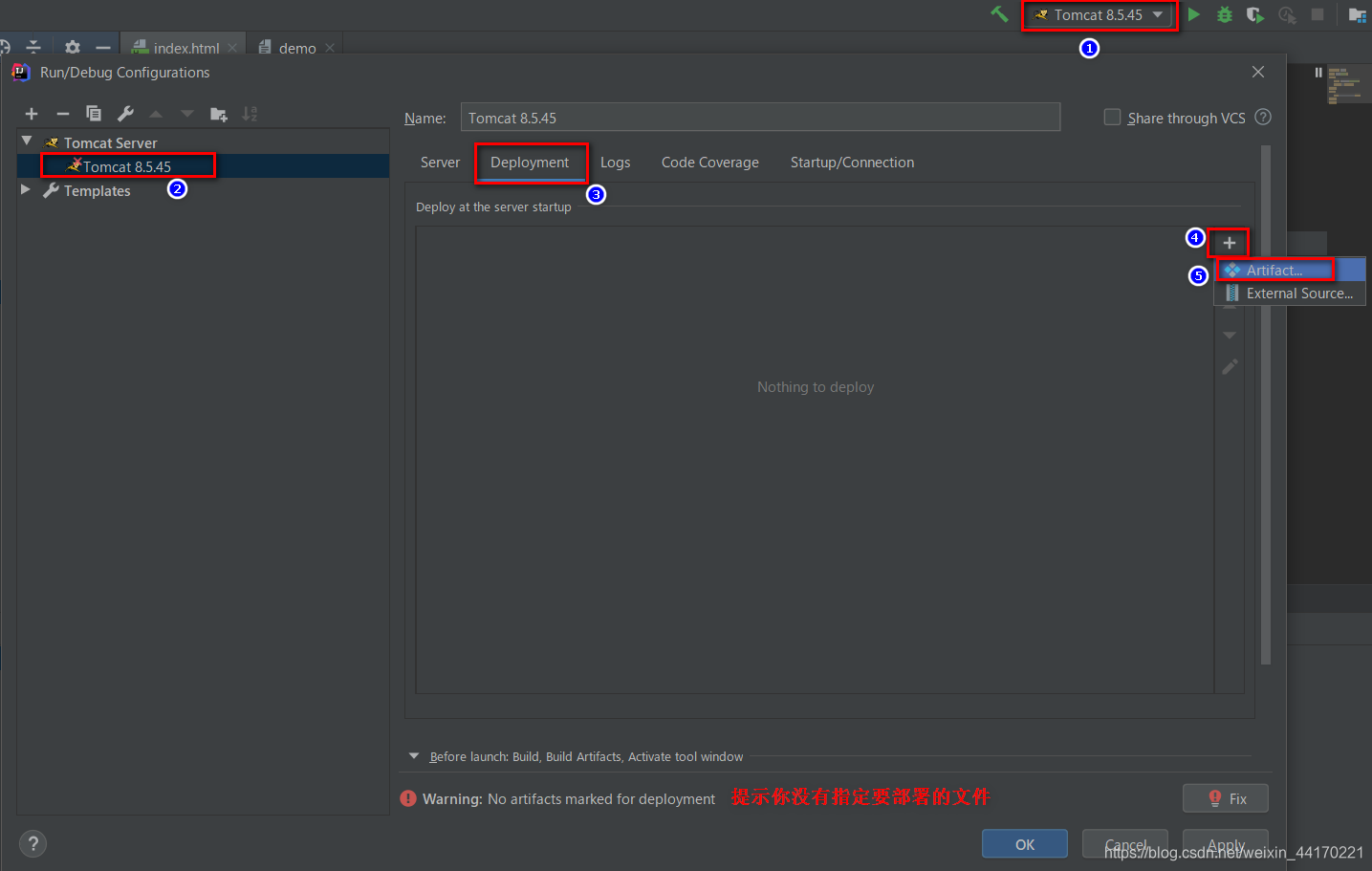The width and height of the screenshot is (1372, 871).
Task: Open the help question mark button
Action: coord(33,843)
